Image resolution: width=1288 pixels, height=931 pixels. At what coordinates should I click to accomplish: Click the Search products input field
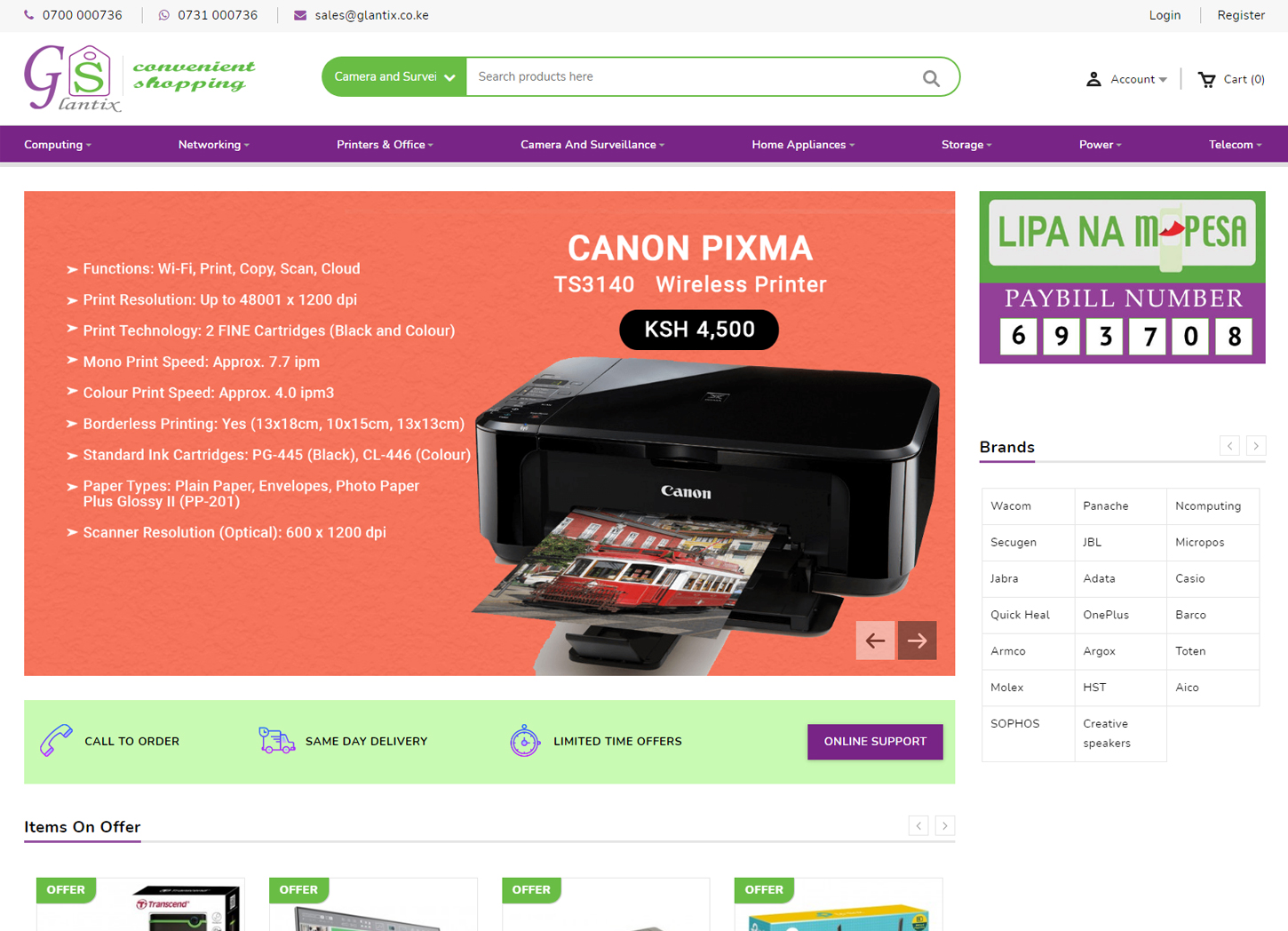click(x=693, y=77)
